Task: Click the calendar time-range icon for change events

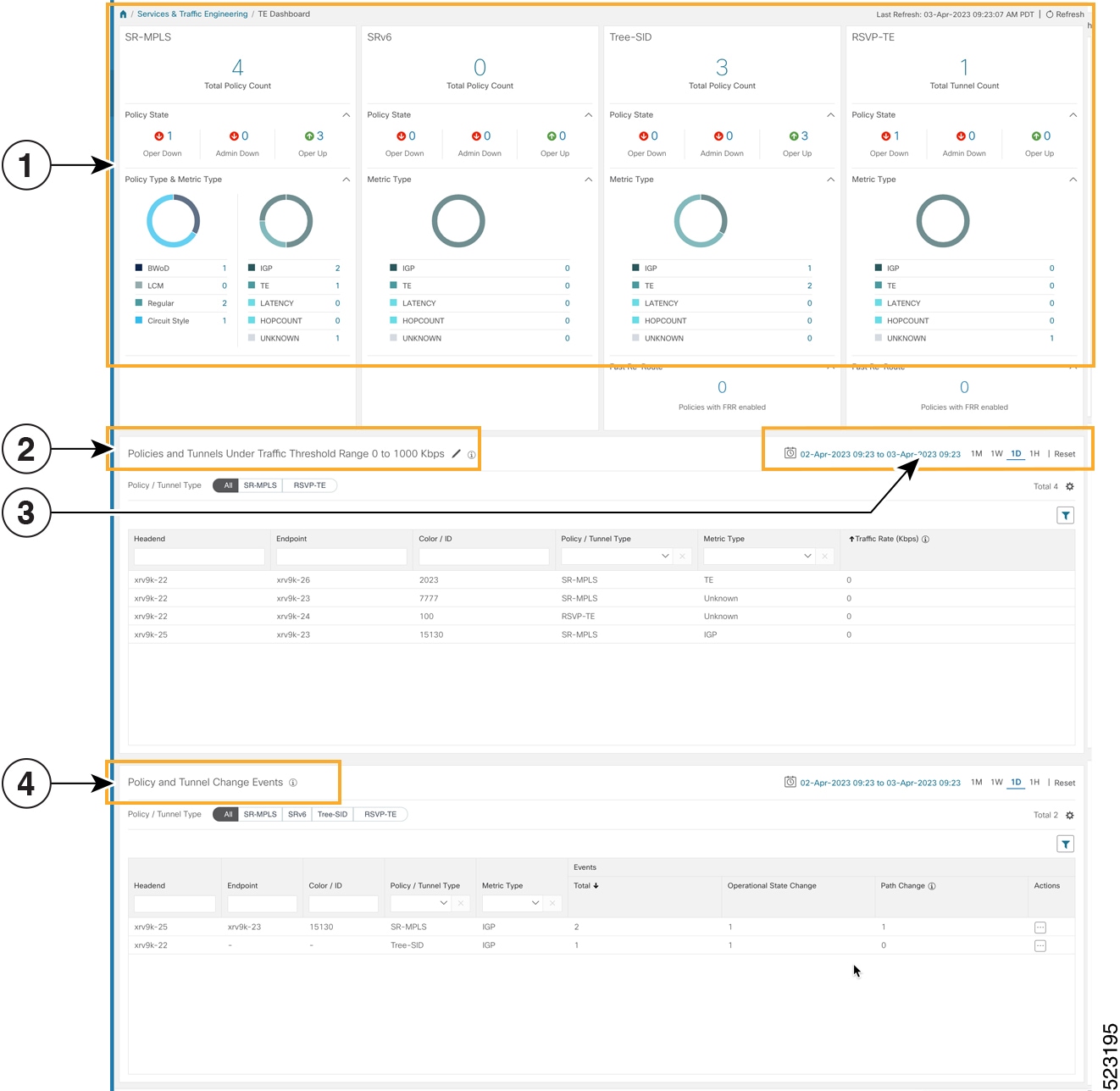Action: [789, 782]
